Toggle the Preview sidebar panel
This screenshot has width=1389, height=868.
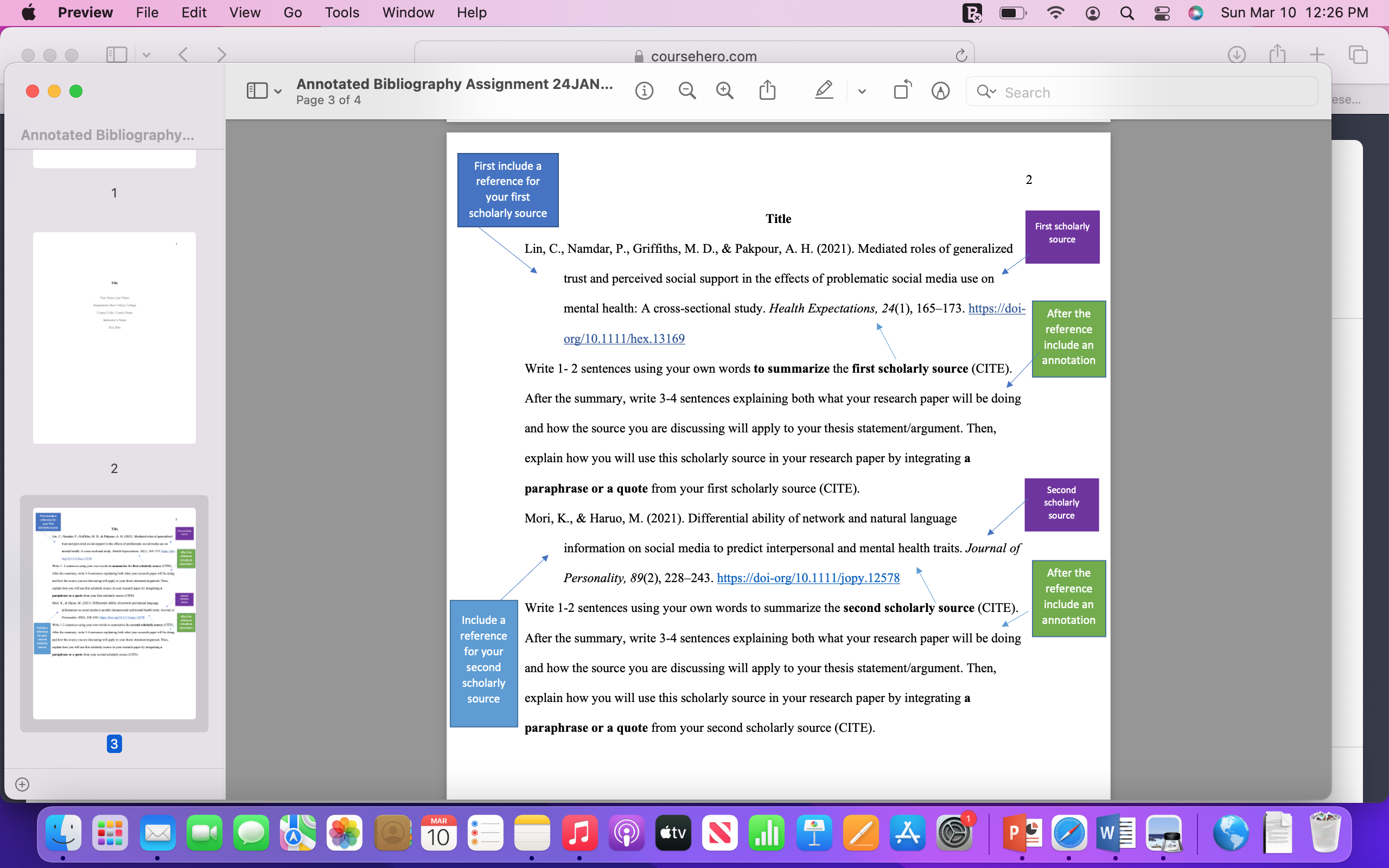257,90
